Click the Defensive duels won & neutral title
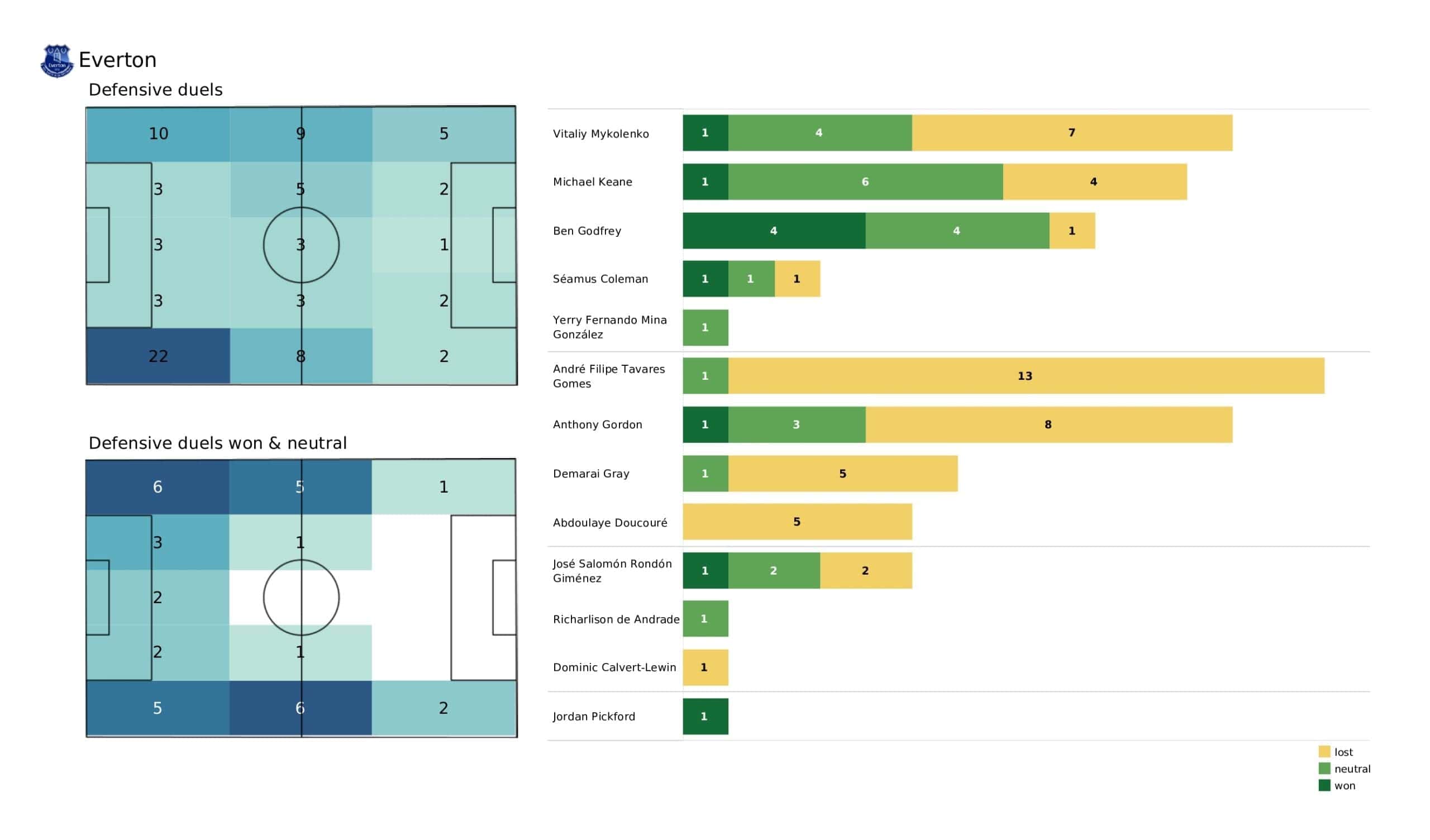The height and width of the screenshot is (840, 1430). point(217,443)
